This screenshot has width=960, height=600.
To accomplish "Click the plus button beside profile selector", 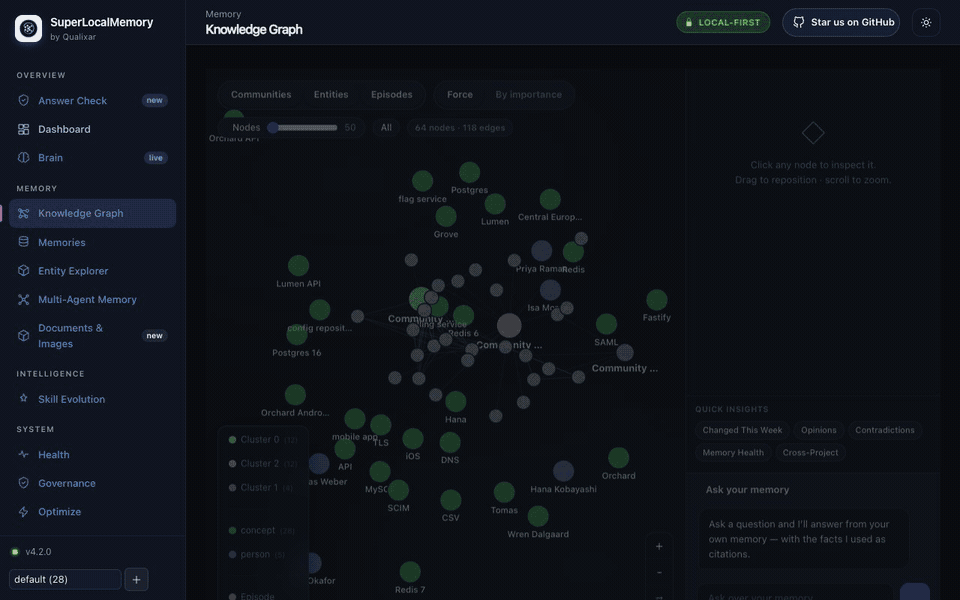I will [137, 579].
